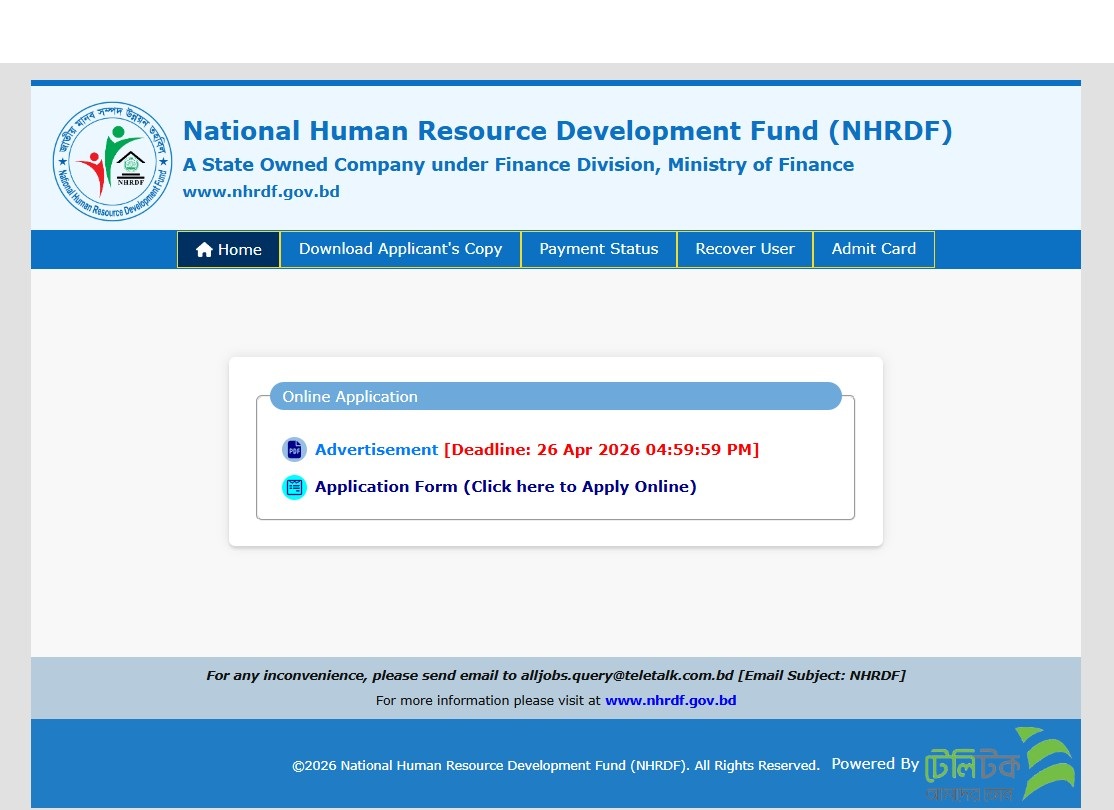Screen dimensions: 1114x810
Task: Select Admit Card from navigation bar
Action: (x=873, y=249)
